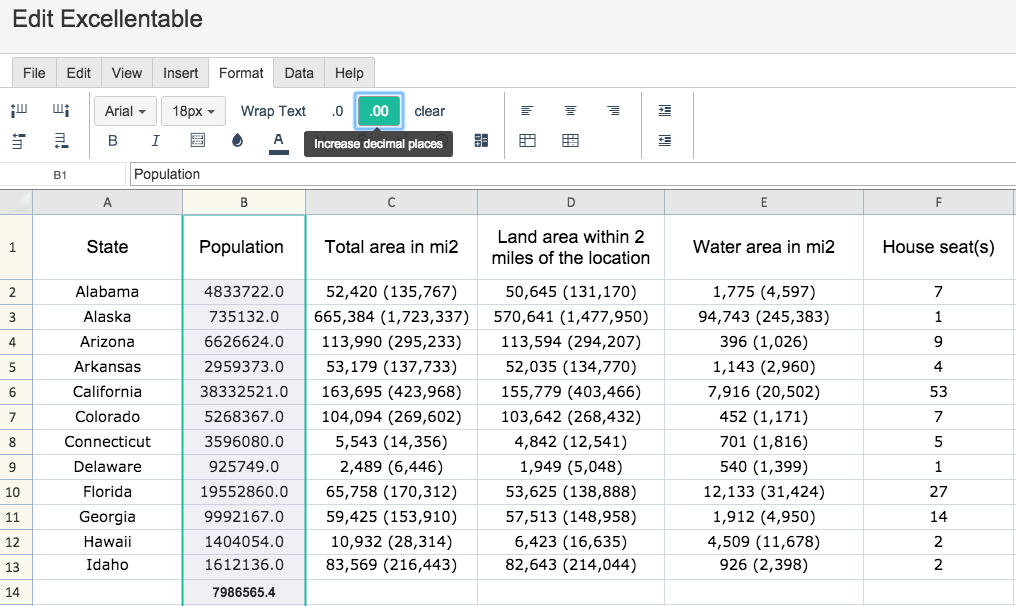
Task: Click the insert column left icon
Action: coord(19,111)
